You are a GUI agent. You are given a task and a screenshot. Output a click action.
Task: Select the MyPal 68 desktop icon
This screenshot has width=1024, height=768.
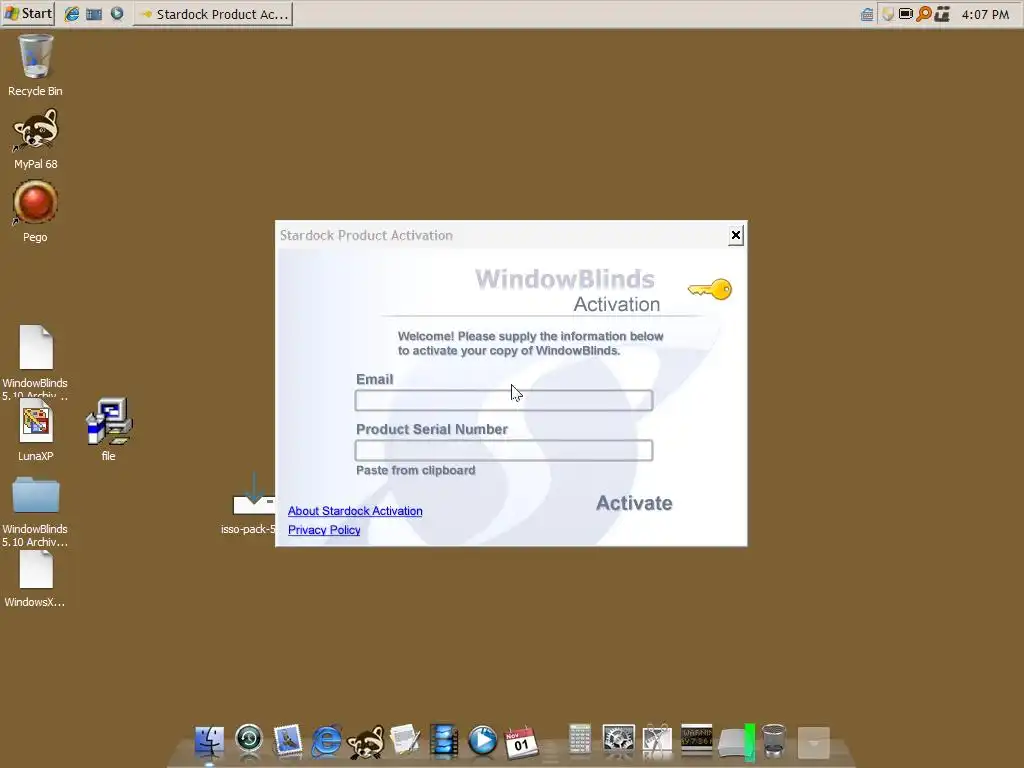[35, 140]
